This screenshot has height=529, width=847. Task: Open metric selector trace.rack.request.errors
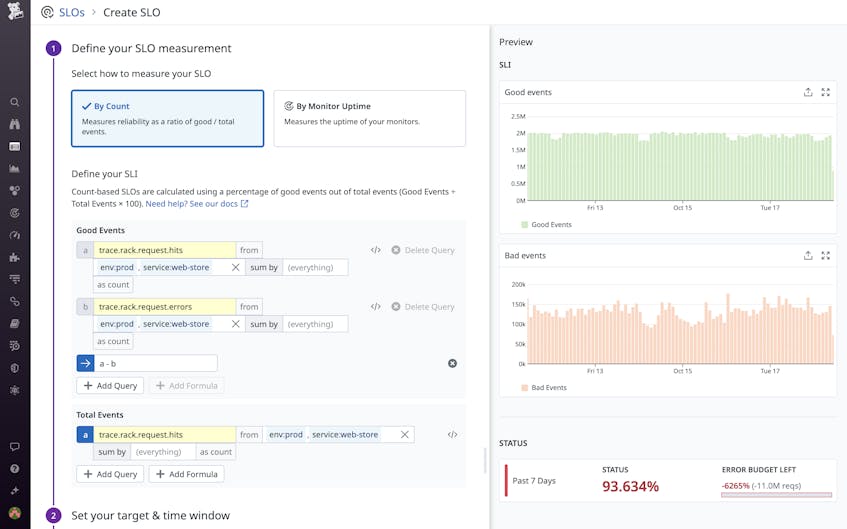click(165, 307)
